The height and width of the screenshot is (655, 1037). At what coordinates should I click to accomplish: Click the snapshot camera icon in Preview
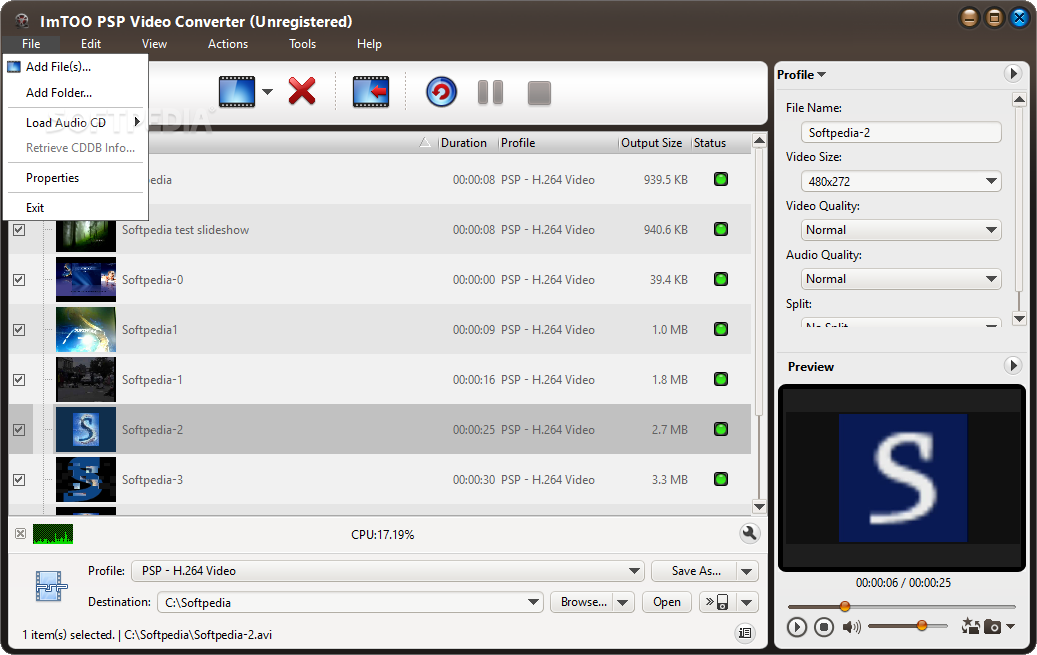(x=992, y=626)
